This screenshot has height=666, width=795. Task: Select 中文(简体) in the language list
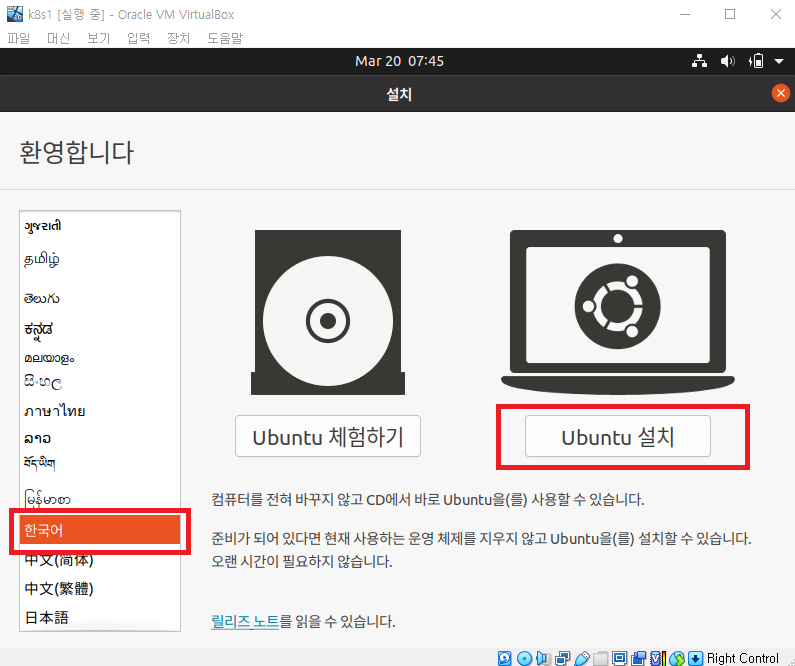[x=100, y=560]
